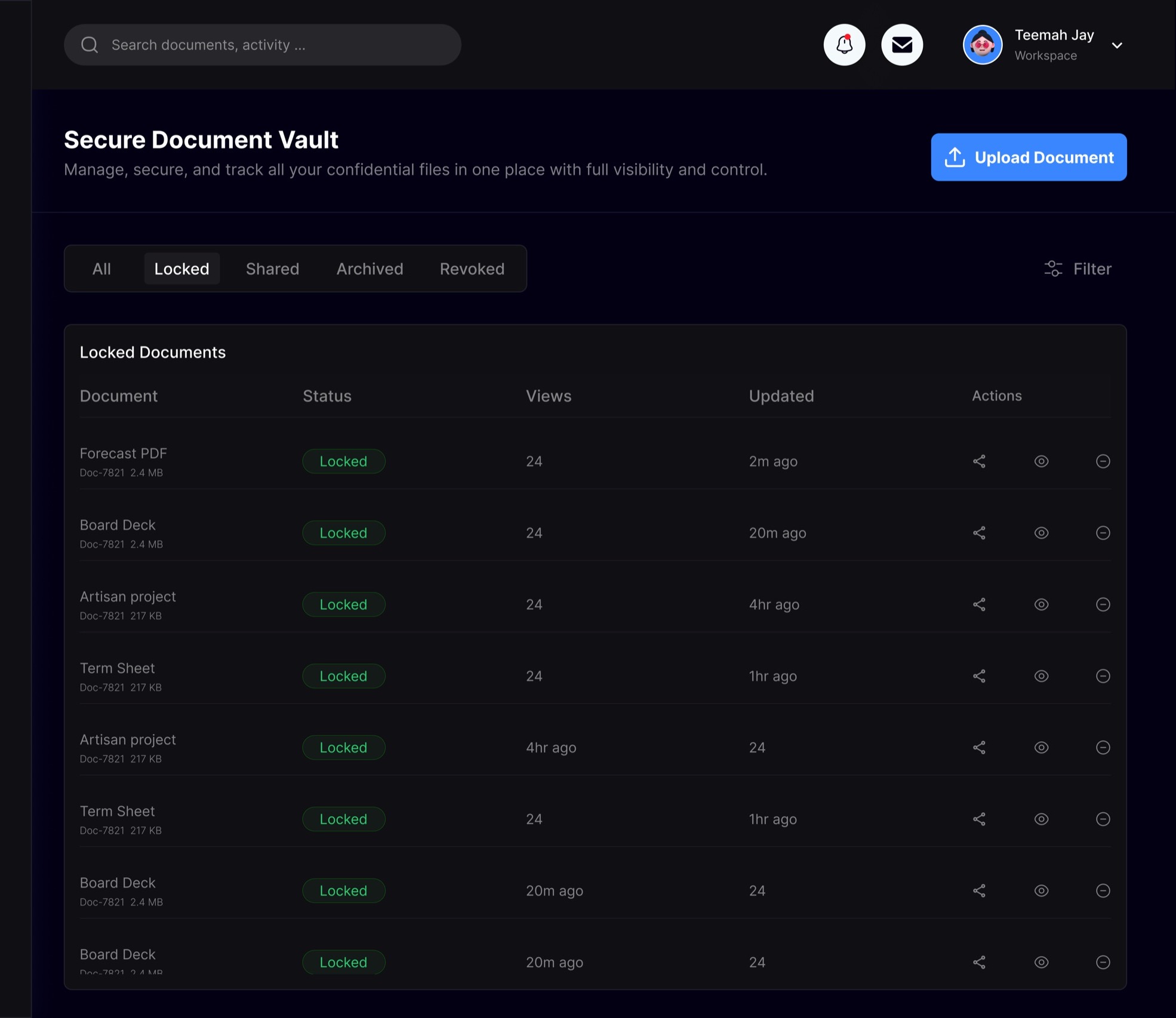Click the Updated column header
The height and width of the screenshot is (1018, 1176).
tap(781, 396)
